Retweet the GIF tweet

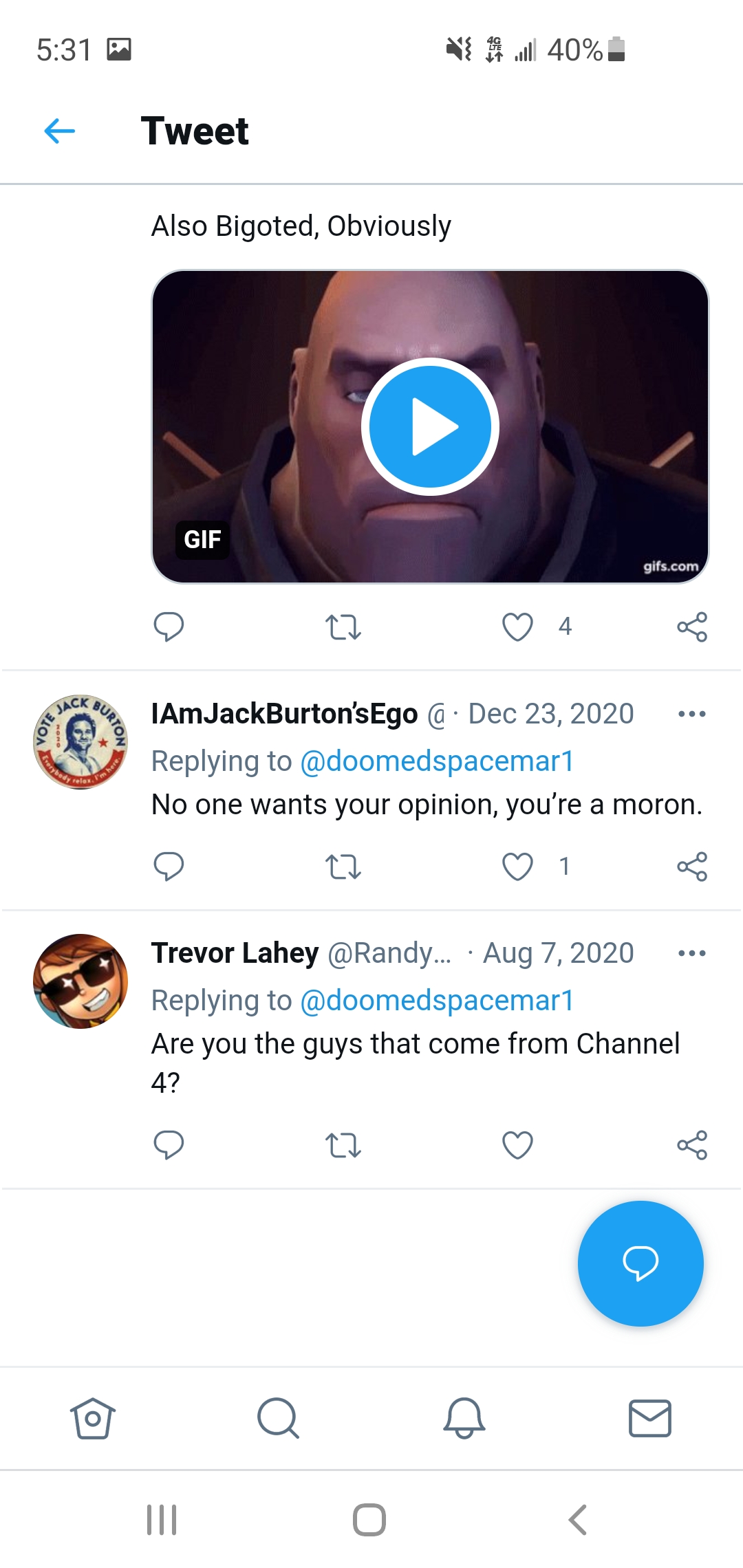click(343, 627)
